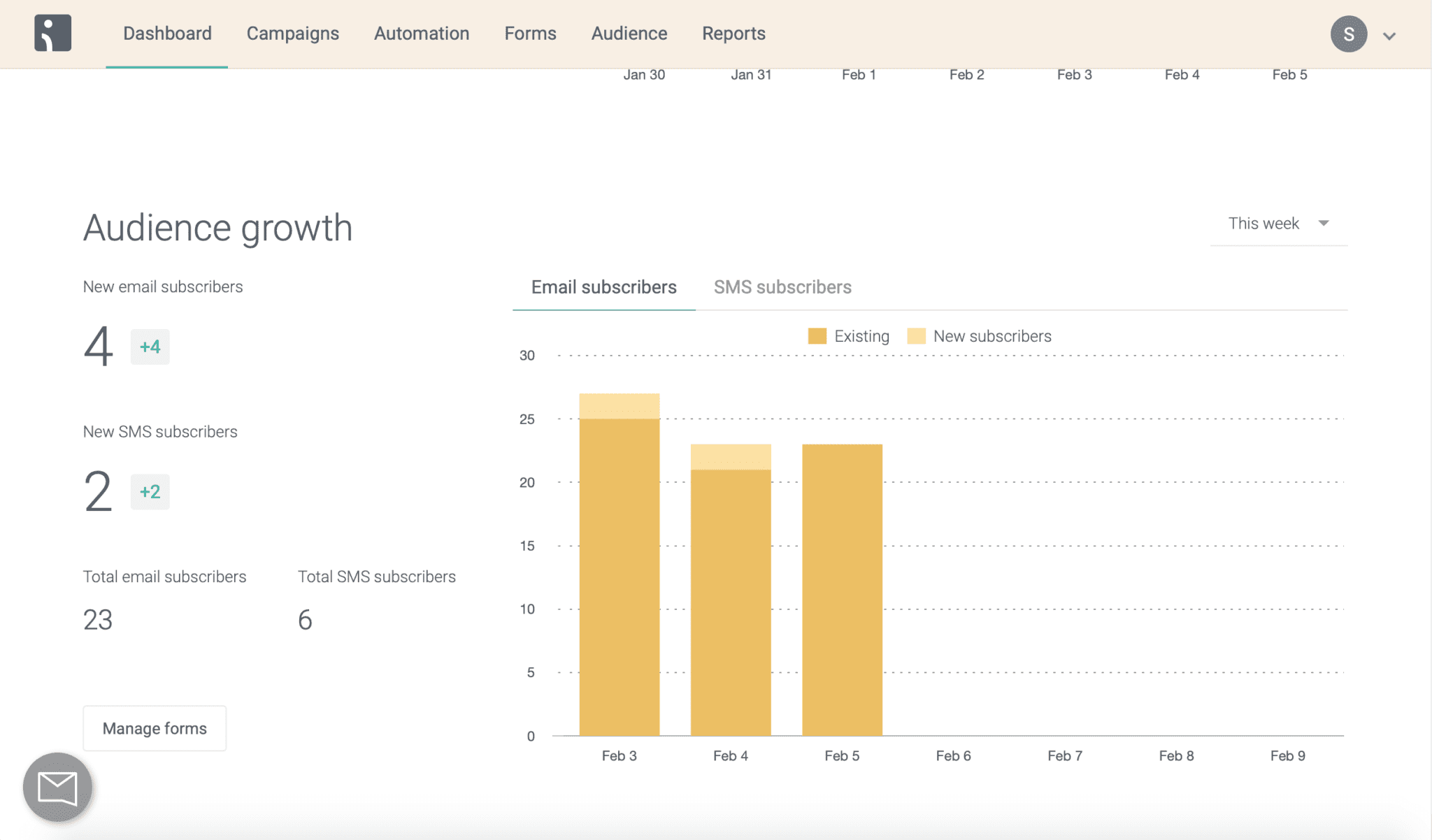Open the email support chat icon
This screenshot has height=840, width=1432.
point(57,786)
